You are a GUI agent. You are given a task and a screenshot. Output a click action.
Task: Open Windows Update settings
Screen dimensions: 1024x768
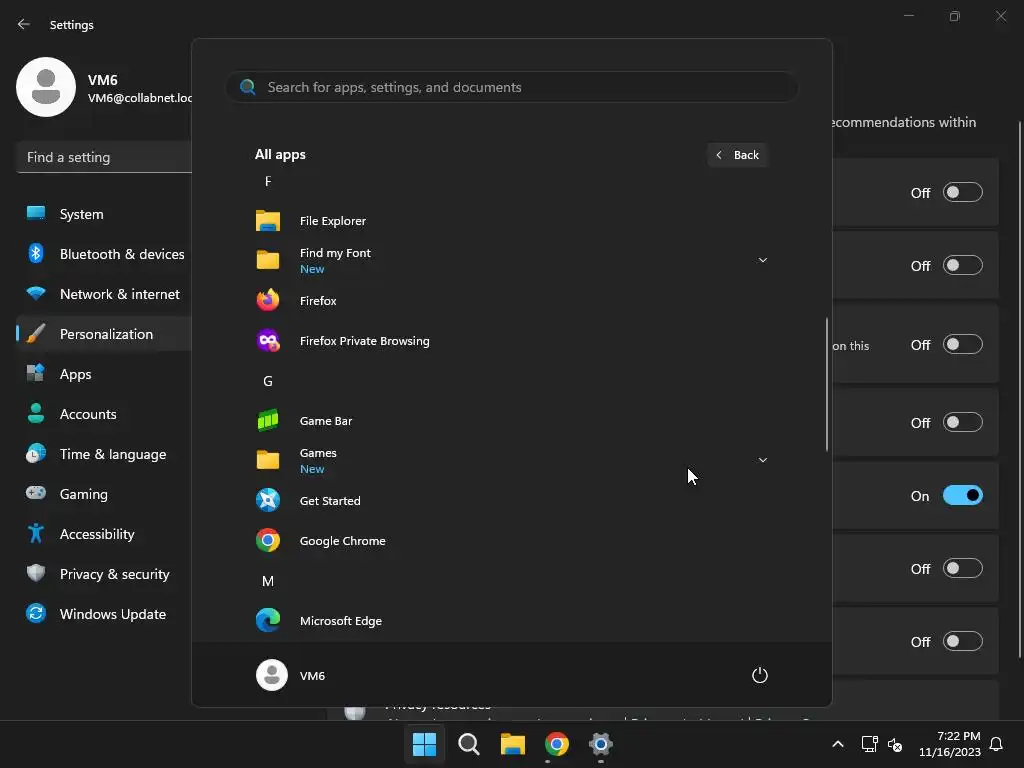[x=104, y=614]
